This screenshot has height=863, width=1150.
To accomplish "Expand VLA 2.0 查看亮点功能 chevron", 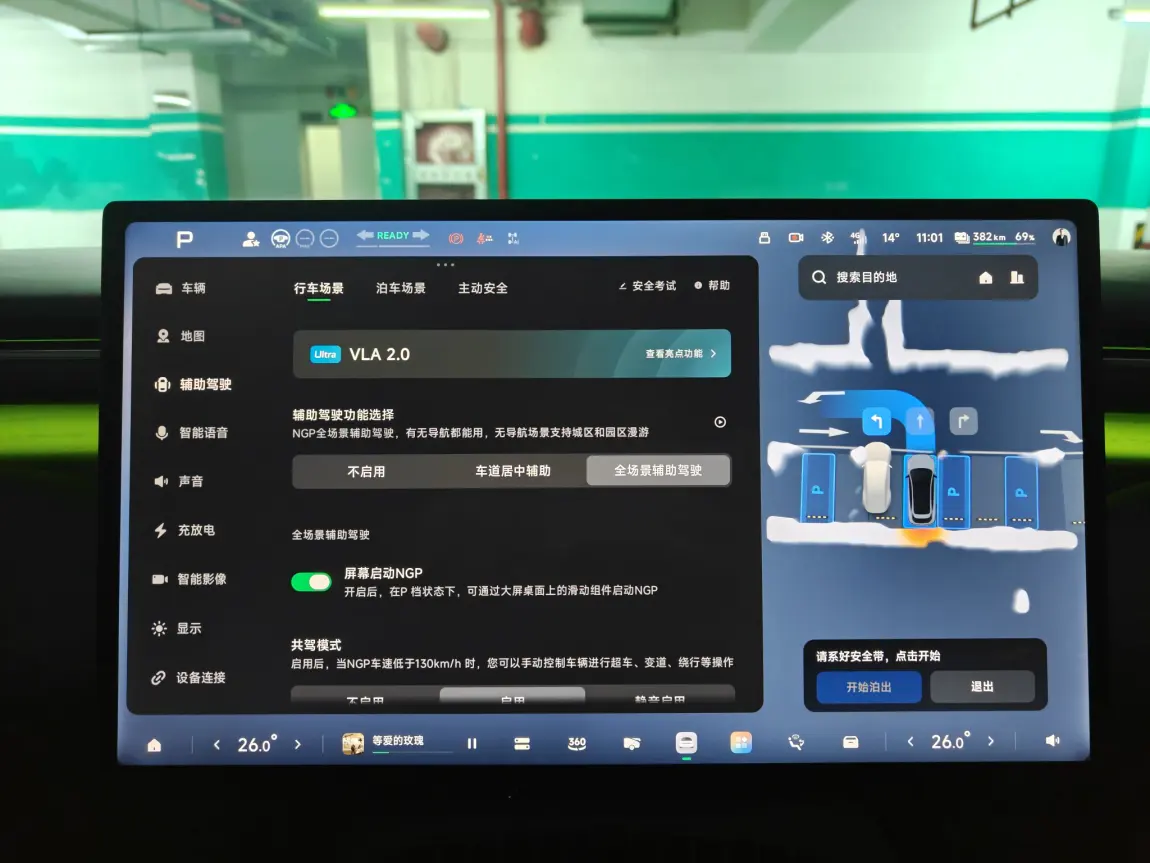I will coord(713,354).
